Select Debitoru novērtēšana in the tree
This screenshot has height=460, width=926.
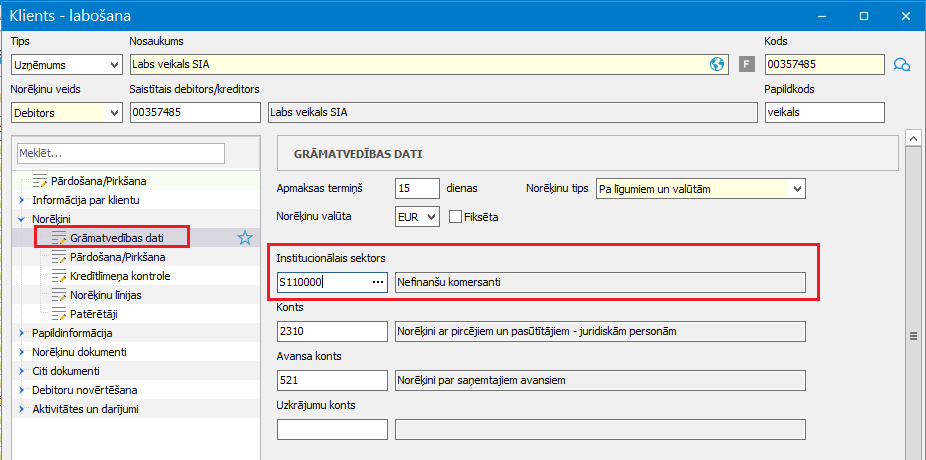click(x=85, y=390)
